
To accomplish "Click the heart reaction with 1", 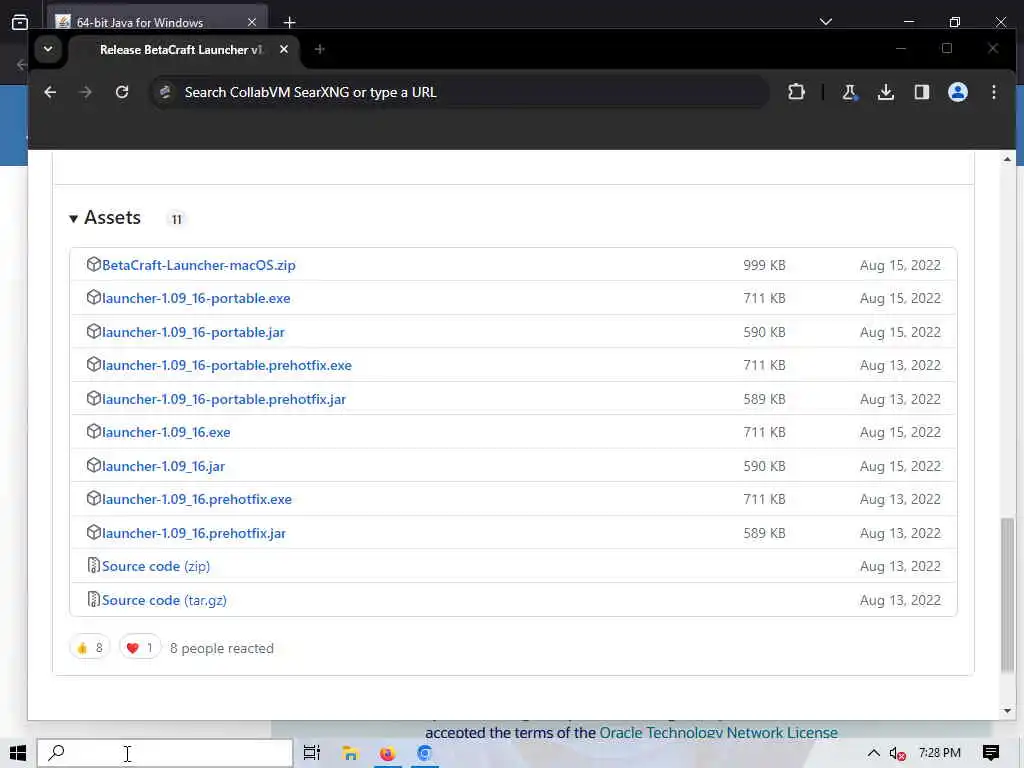I will (x=140, y=648).
